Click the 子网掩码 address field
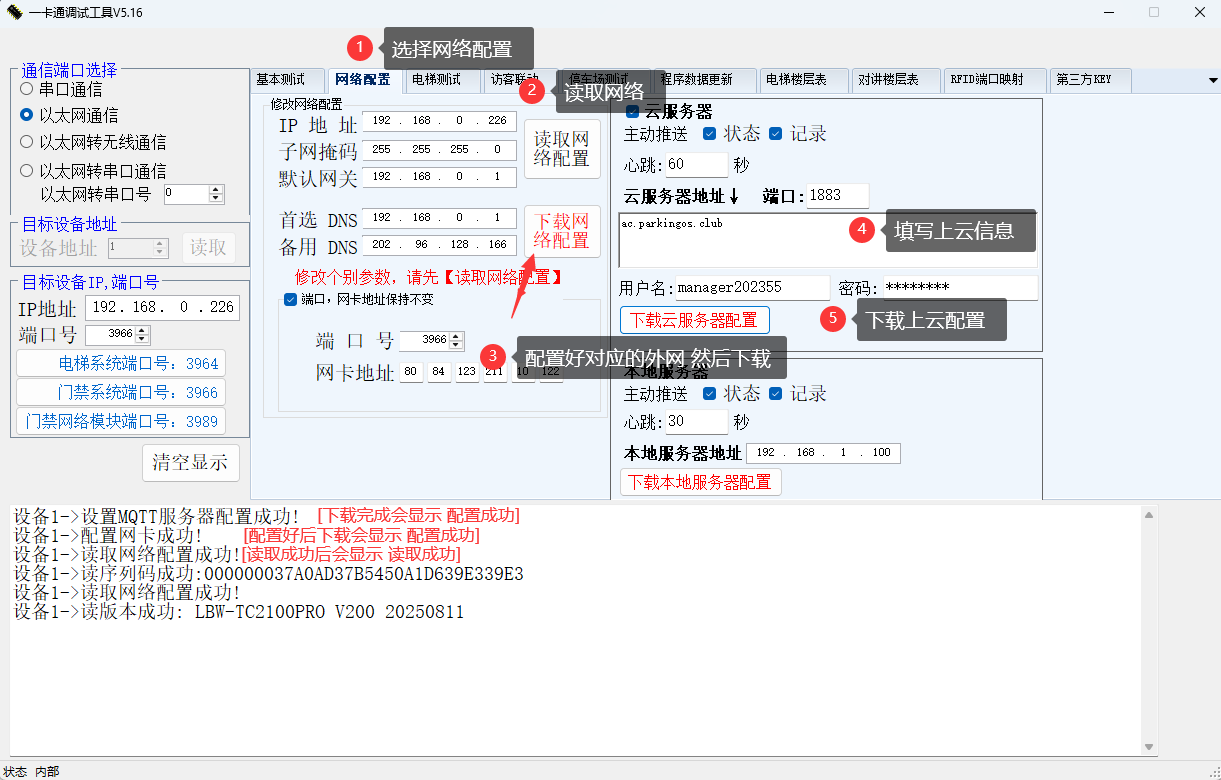The image size is (1221, 780). click(439, 149)
